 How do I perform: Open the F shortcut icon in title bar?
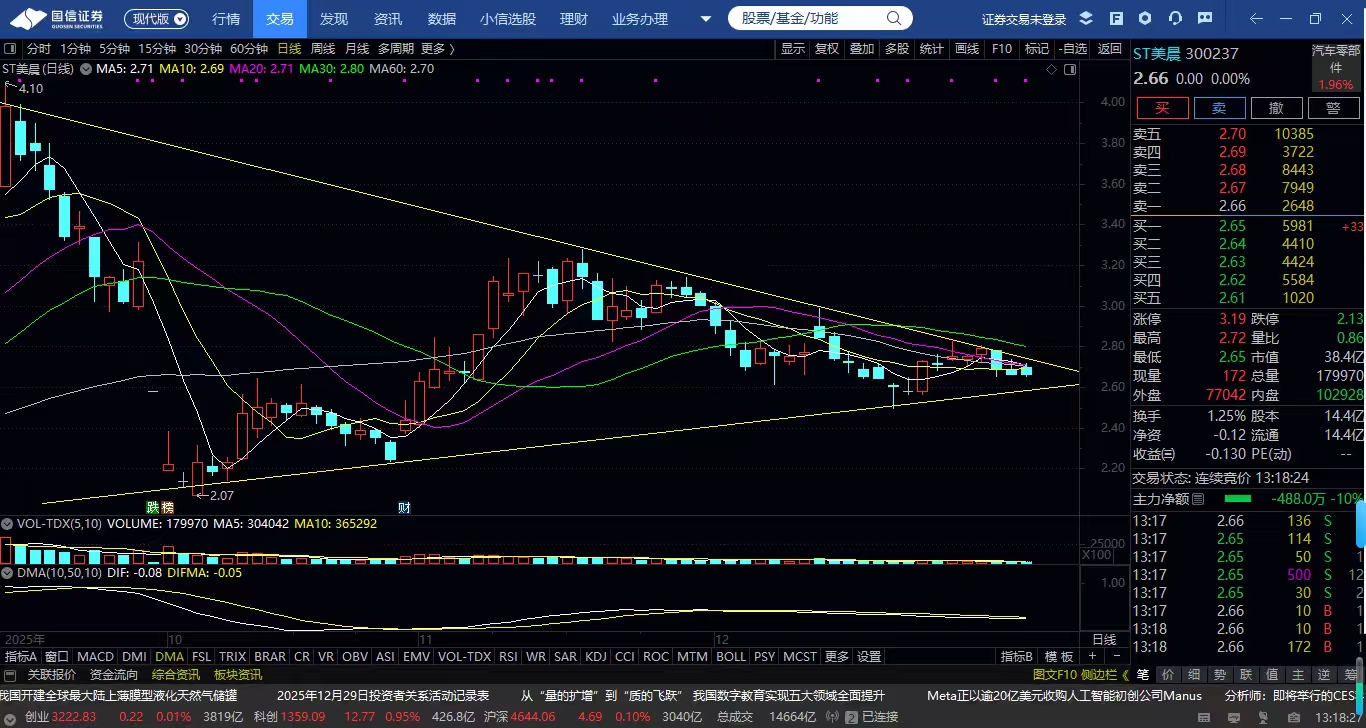(x=1116, y=18)
